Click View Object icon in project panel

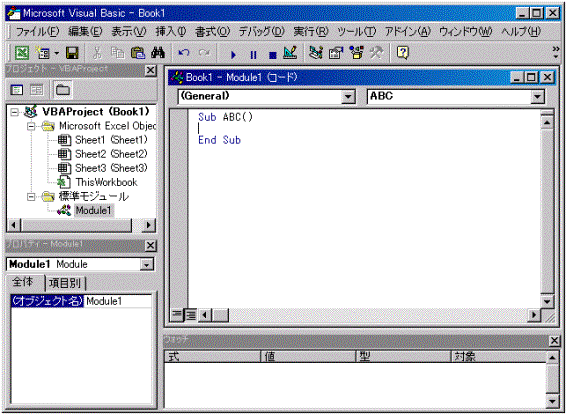click(37, 90)
